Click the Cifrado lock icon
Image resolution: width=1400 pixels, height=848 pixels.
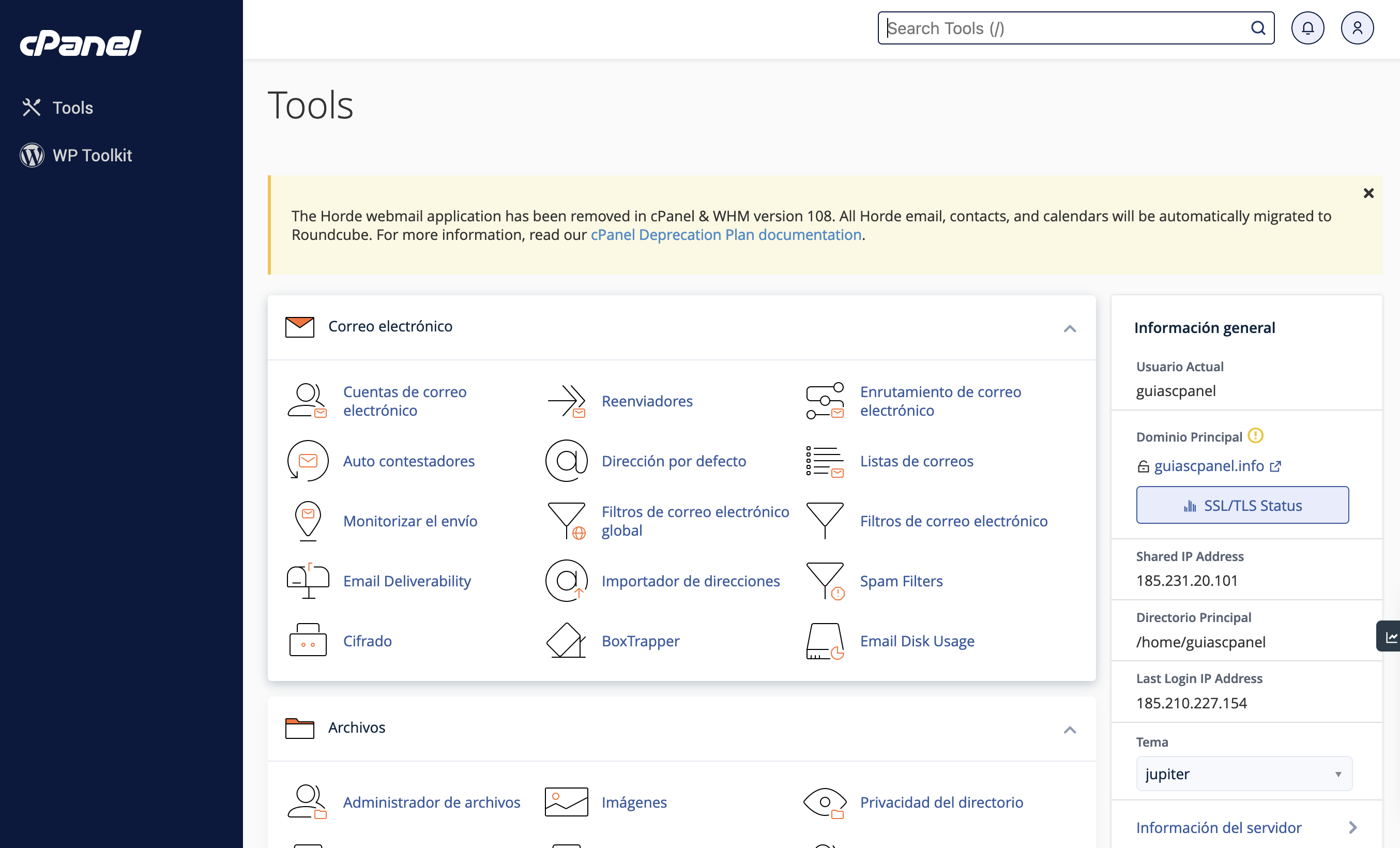(308, 640)
